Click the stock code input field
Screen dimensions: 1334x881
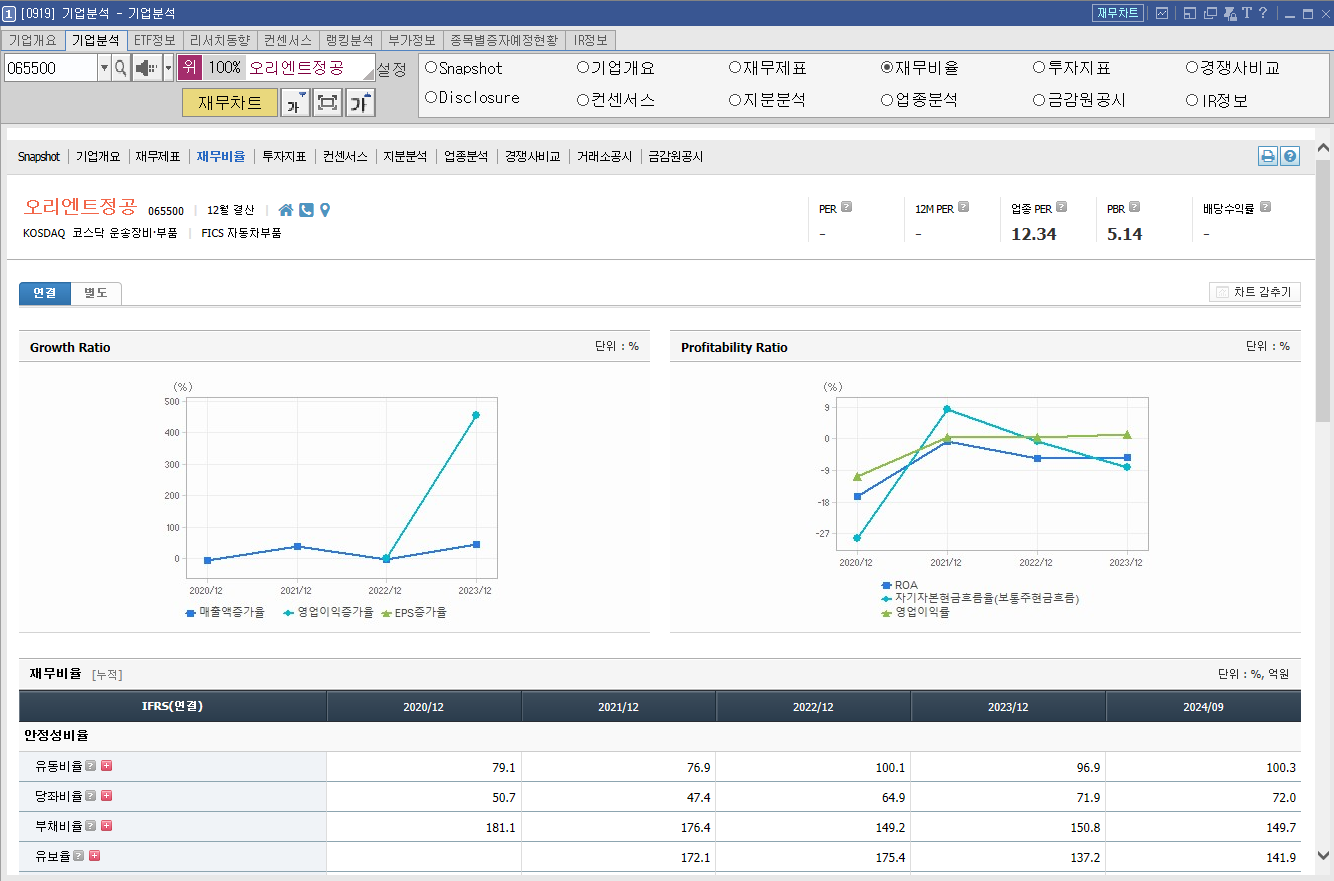pyautogui.click(x=50, y=68)
